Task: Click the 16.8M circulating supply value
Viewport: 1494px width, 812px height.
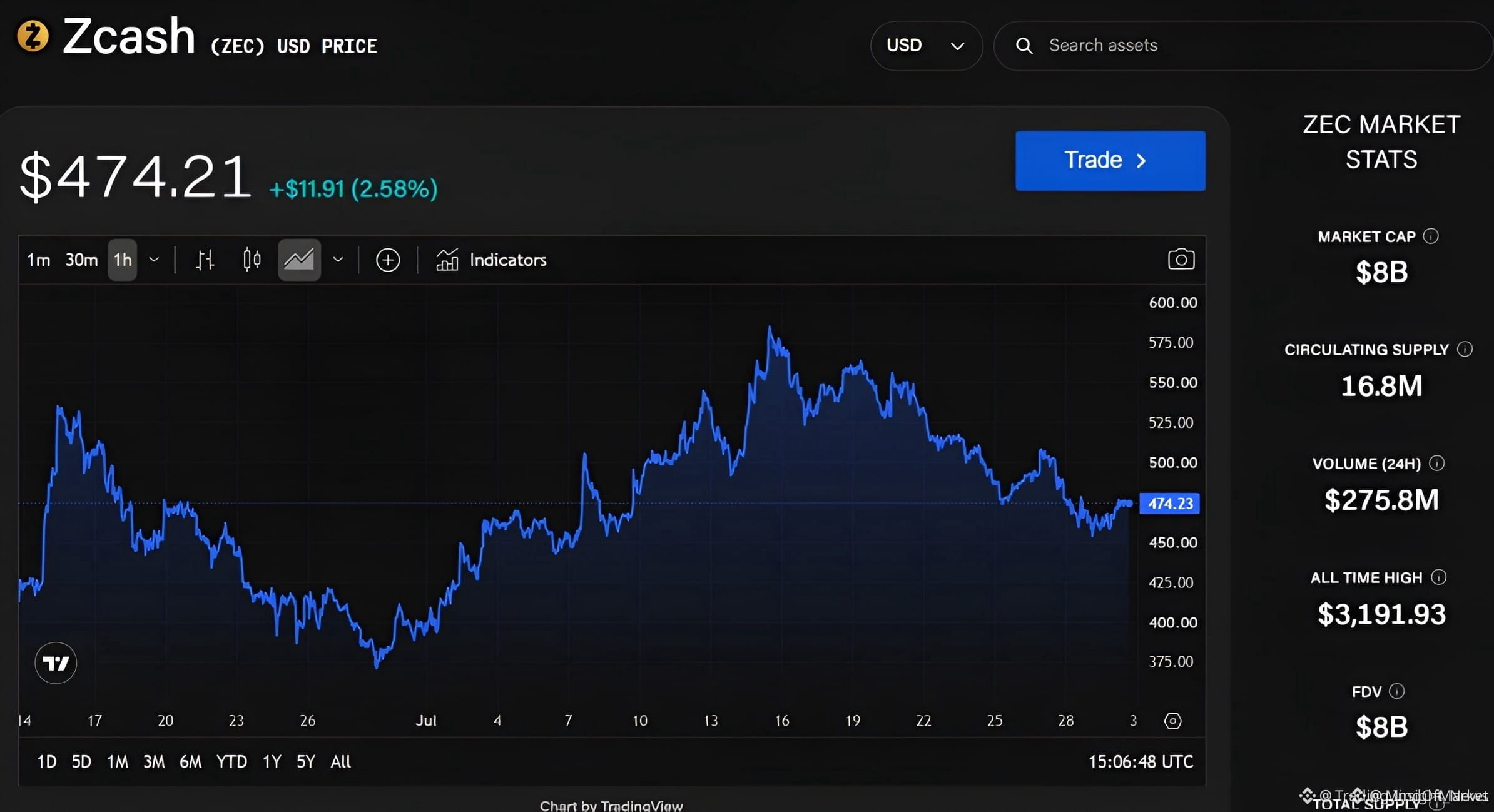Action: [x=1381, y=386]
